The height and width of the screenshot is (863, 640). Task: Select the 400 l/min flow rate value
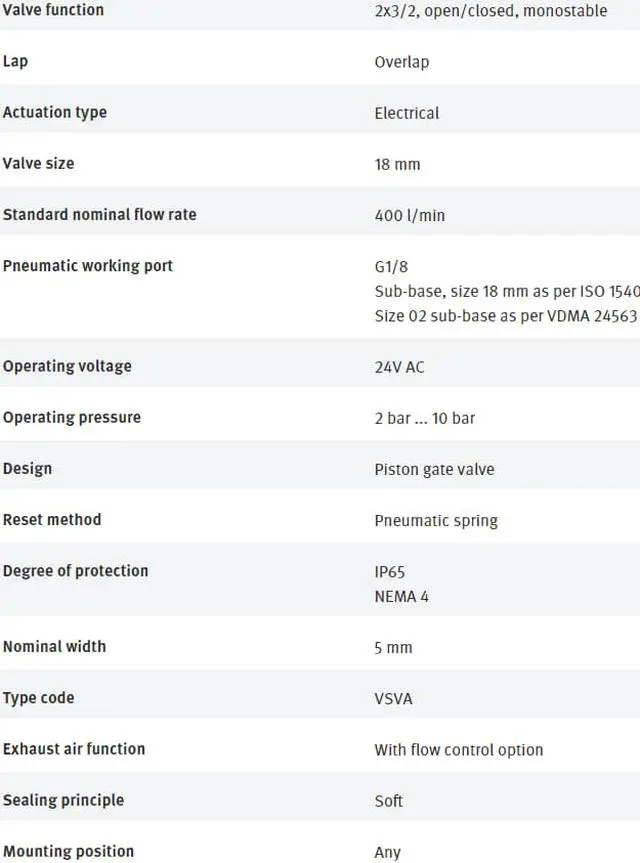point(408,215)
